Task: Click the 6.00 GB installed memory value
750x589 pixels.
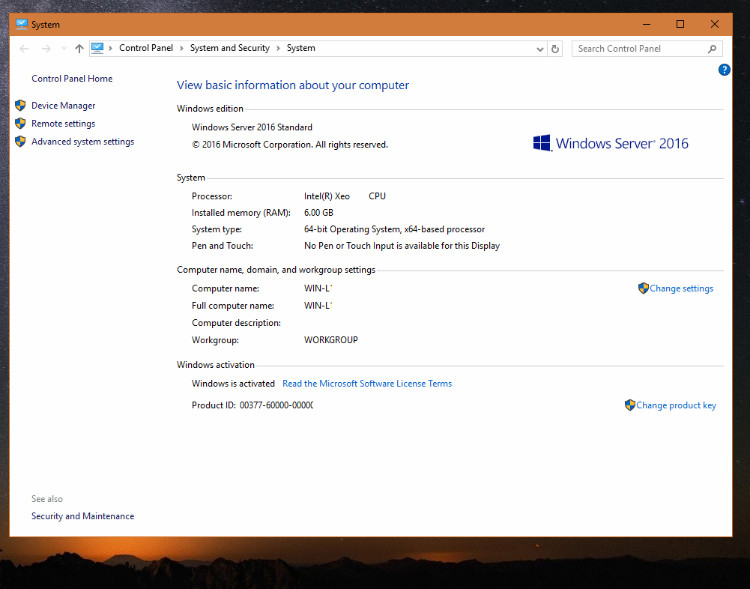Action: pyautogui.click(x=319, y=212)
